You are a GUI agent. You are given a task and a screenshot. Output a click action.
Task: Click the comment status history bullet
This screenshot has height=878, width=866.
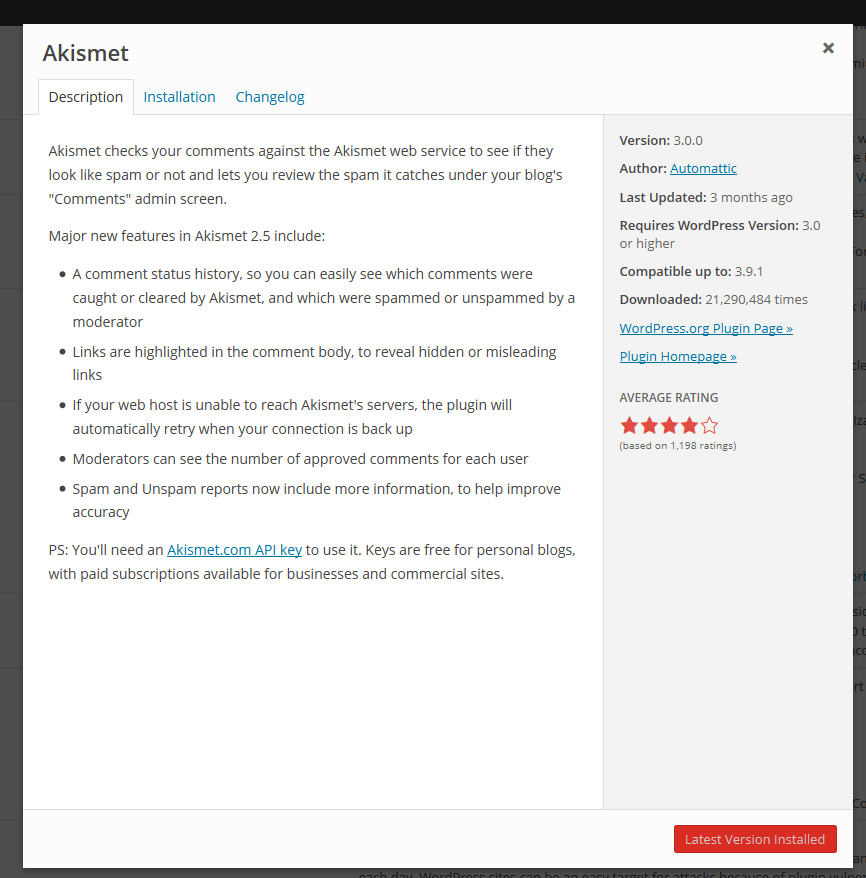point(324,298)
